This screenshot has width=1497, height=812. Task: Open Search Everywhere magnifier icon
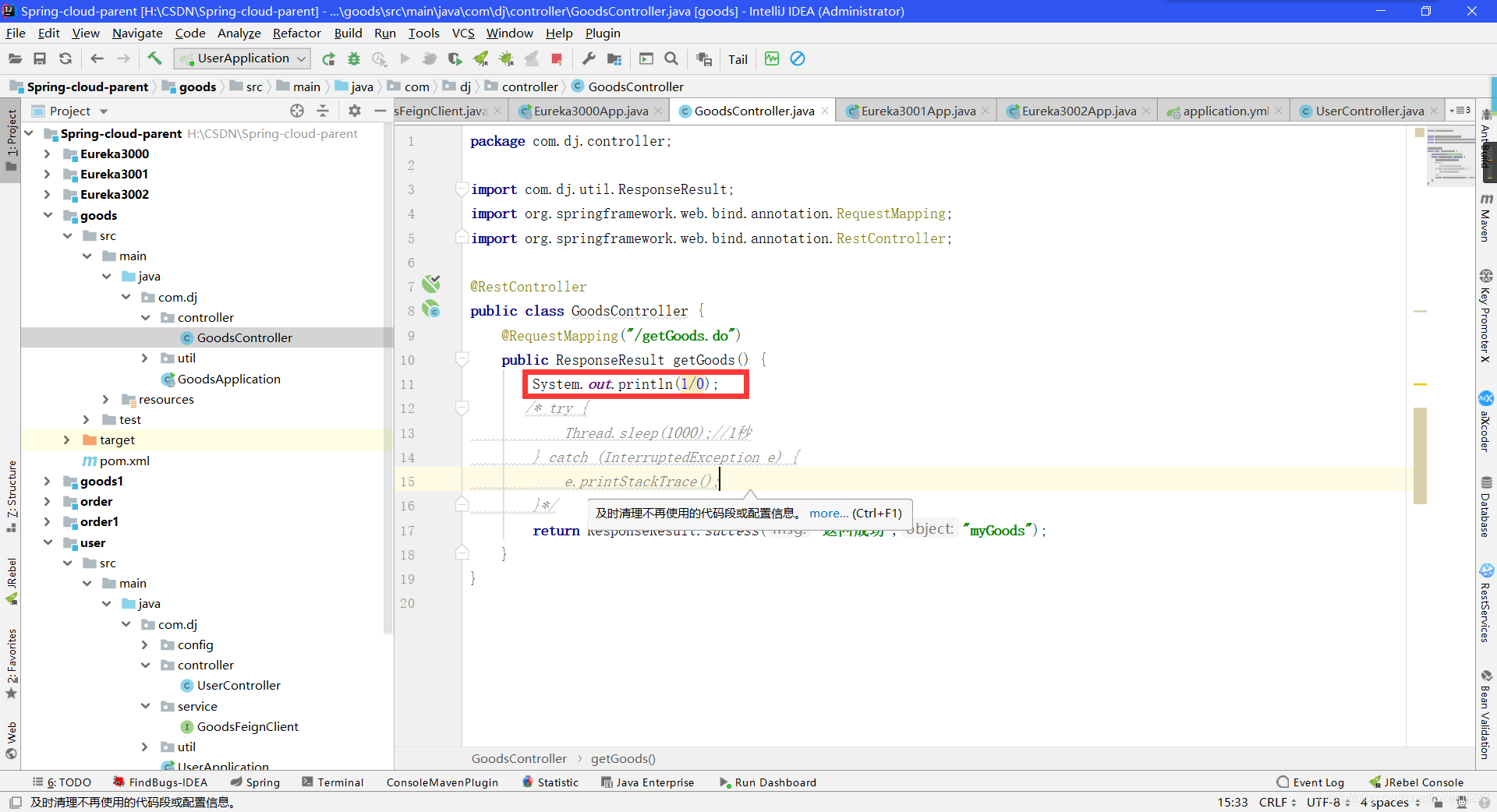point(671,59)
